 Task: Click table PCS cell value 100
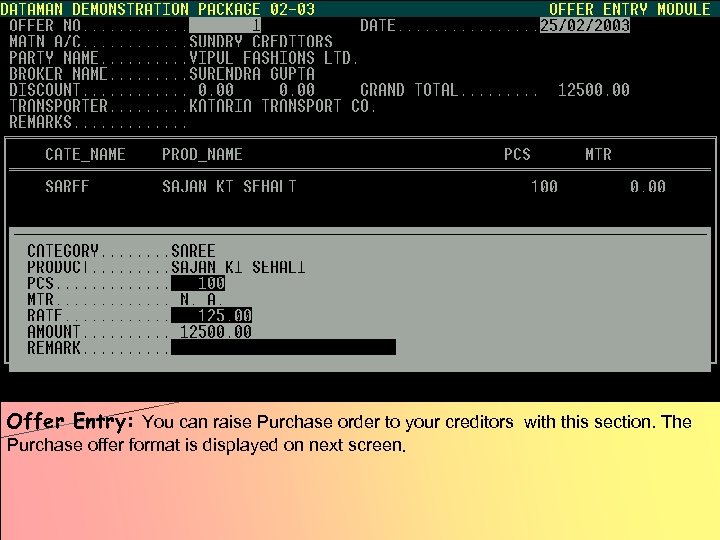544,186
